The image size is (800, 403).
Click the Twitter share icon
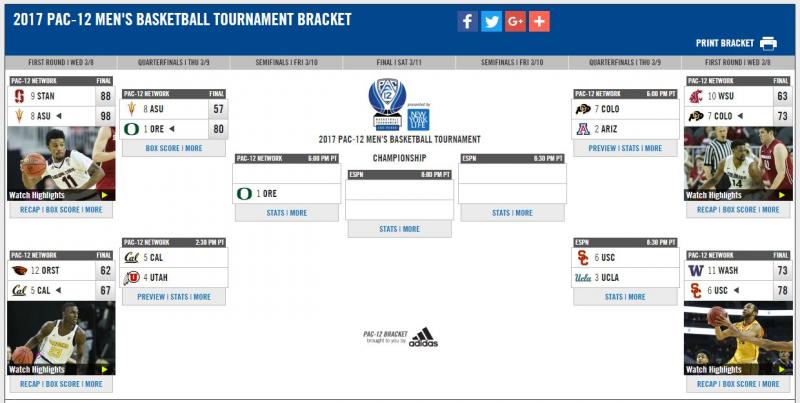point(491,21)
